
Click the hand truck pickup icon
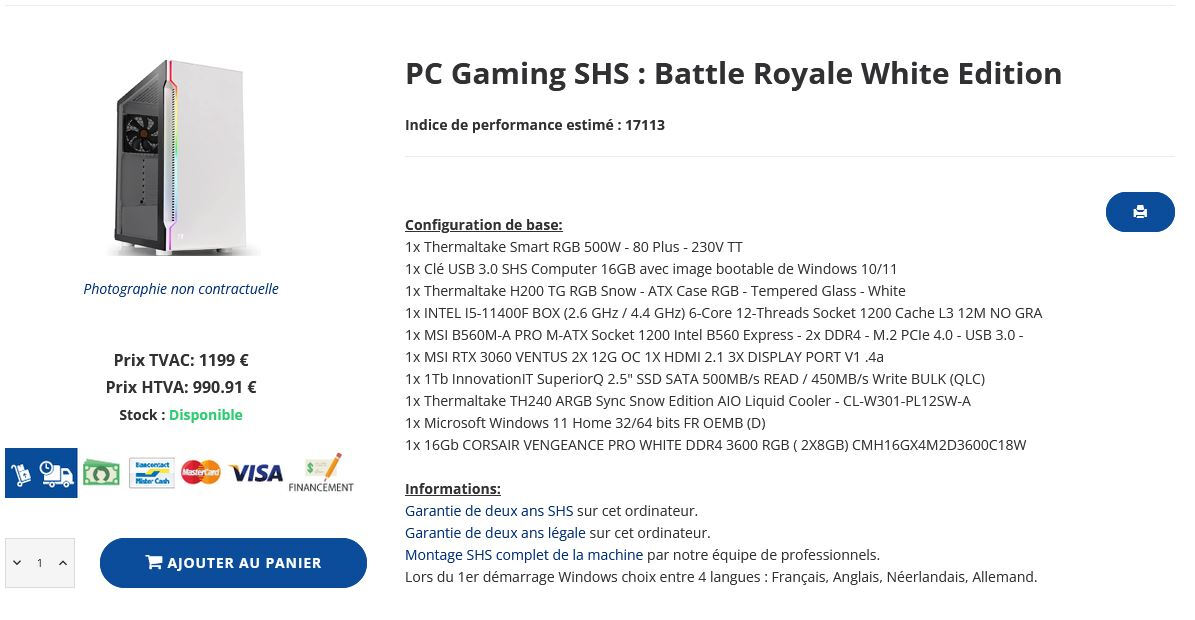[20, 473]
